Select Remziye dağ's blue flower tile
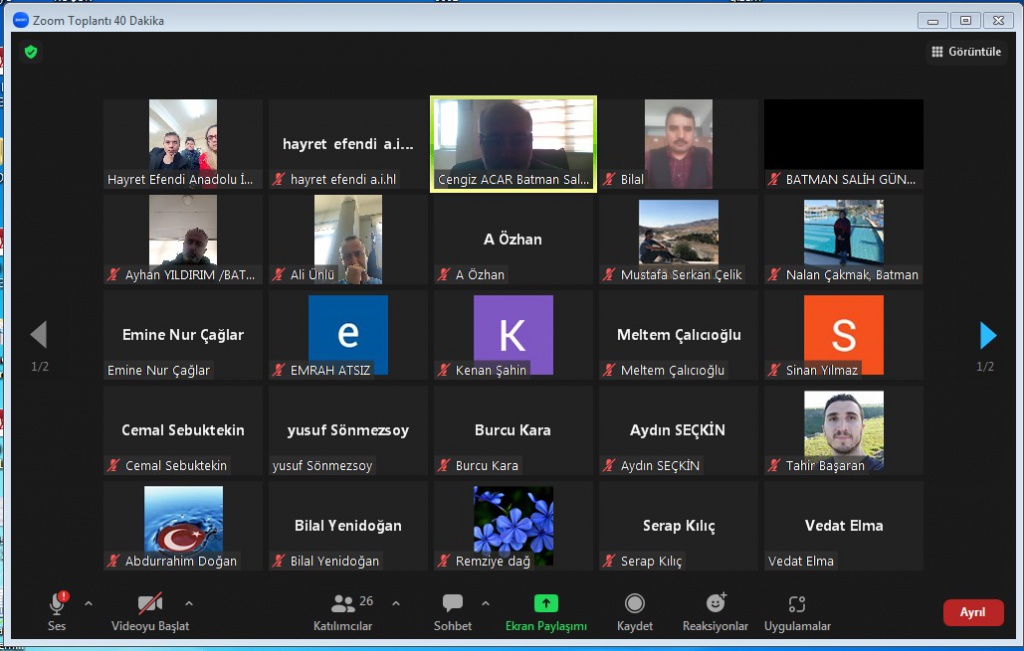The height and width of the screenshot is (651, 1024). [x=513, y=524]
